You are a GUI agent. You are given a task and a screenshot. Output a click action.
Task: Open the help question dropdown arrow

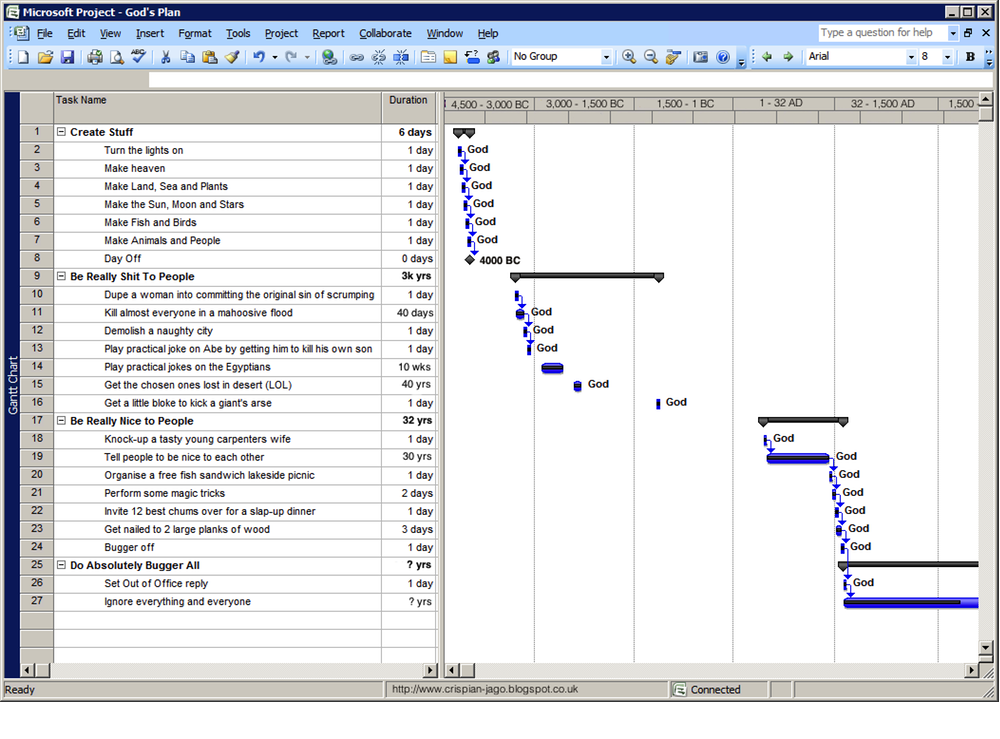953,33
